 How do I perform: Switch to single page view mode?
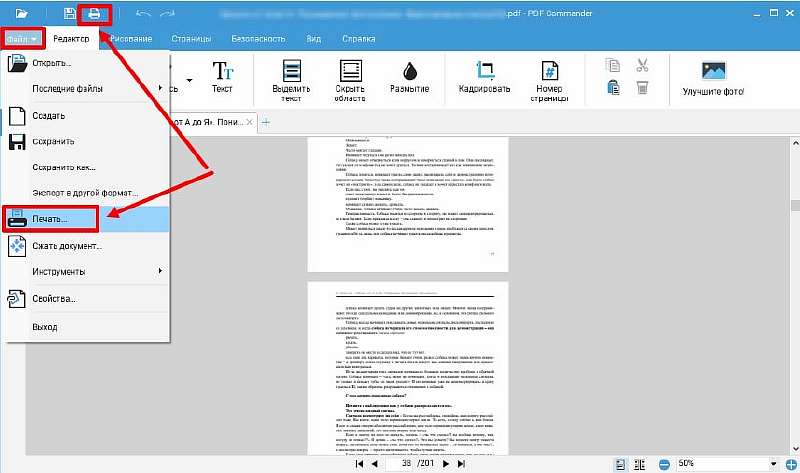coord(620,464)
